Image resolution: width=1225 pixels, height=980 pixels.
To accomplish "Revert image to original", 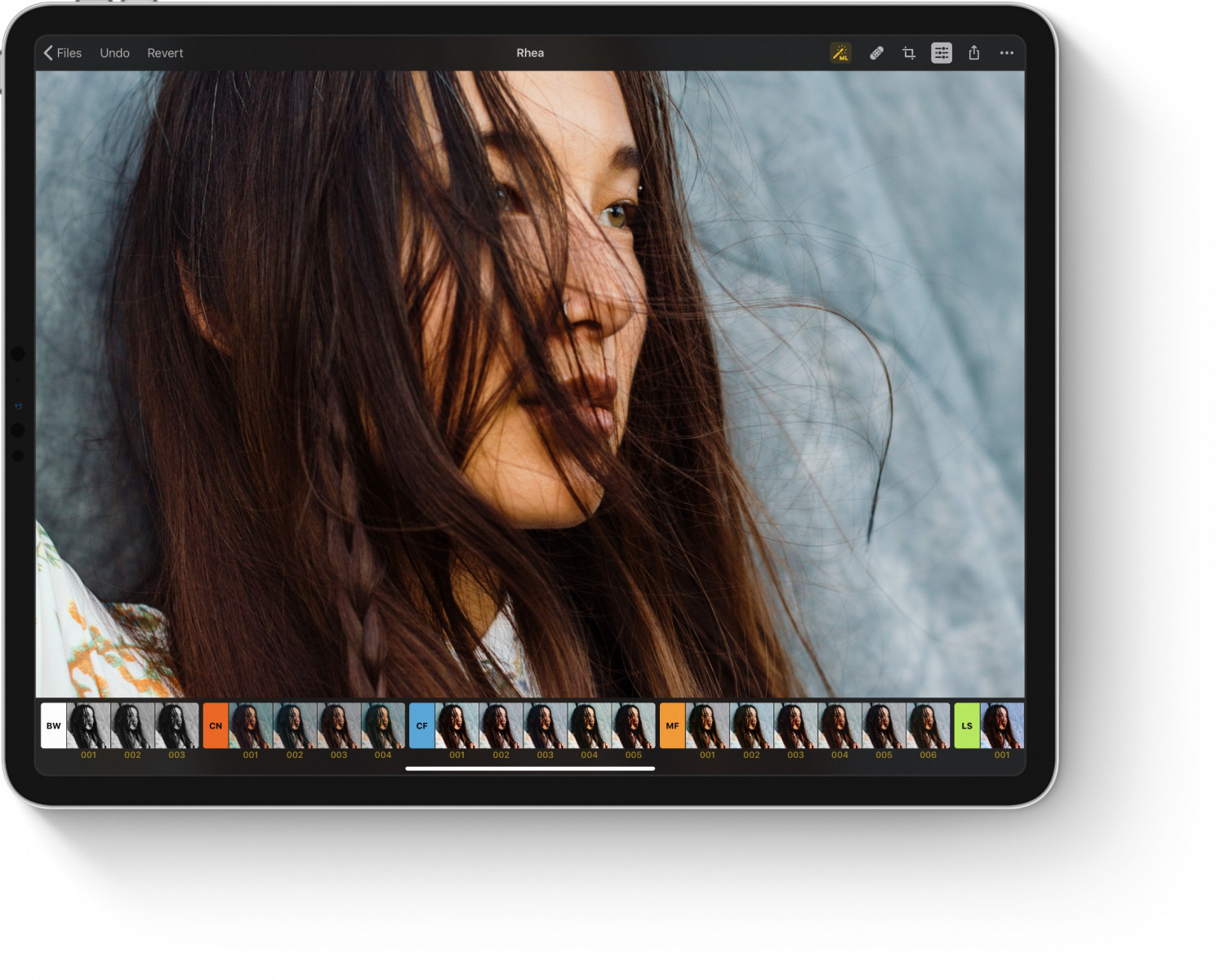I will pyautogui.click(x=165, y=53).
